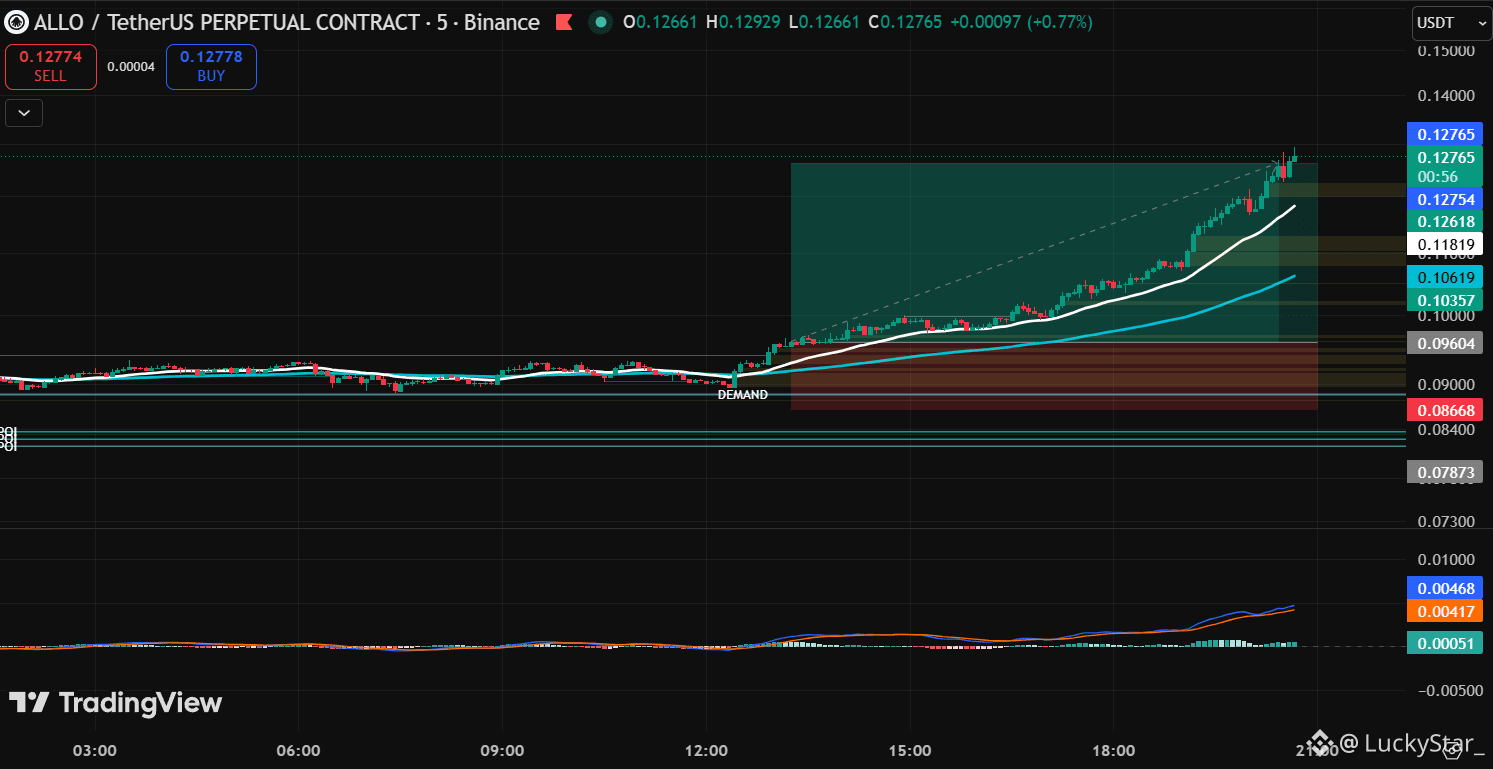Click the 0.01000 indicator axis tick
The image size is (1493, 769).
click(1446, 559)
